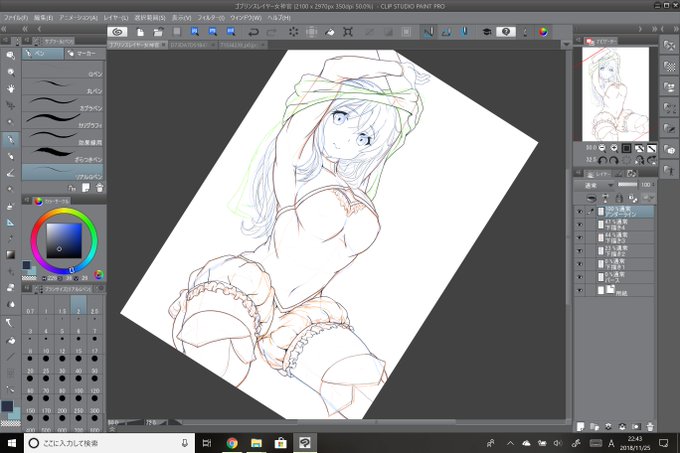The width and height of the screenshot is (680, 453).
Task: Select the 丸ペン sub tool
Action: point(62,87)
